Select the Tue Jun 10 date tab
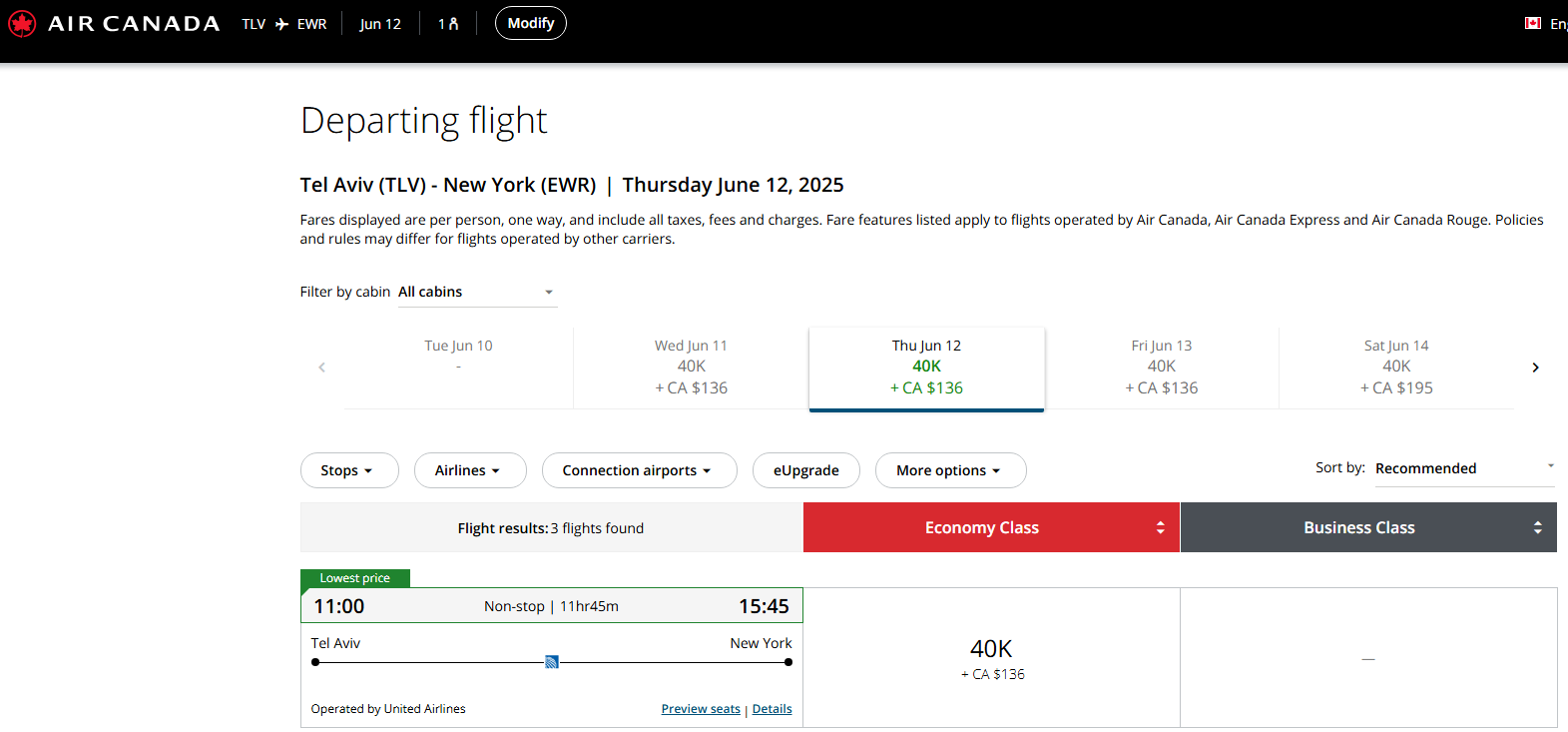 458,367
